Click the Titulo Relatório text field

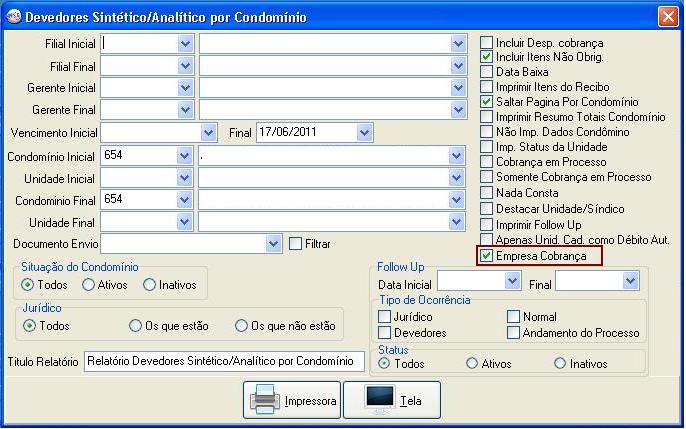click(x=225, y=361)
